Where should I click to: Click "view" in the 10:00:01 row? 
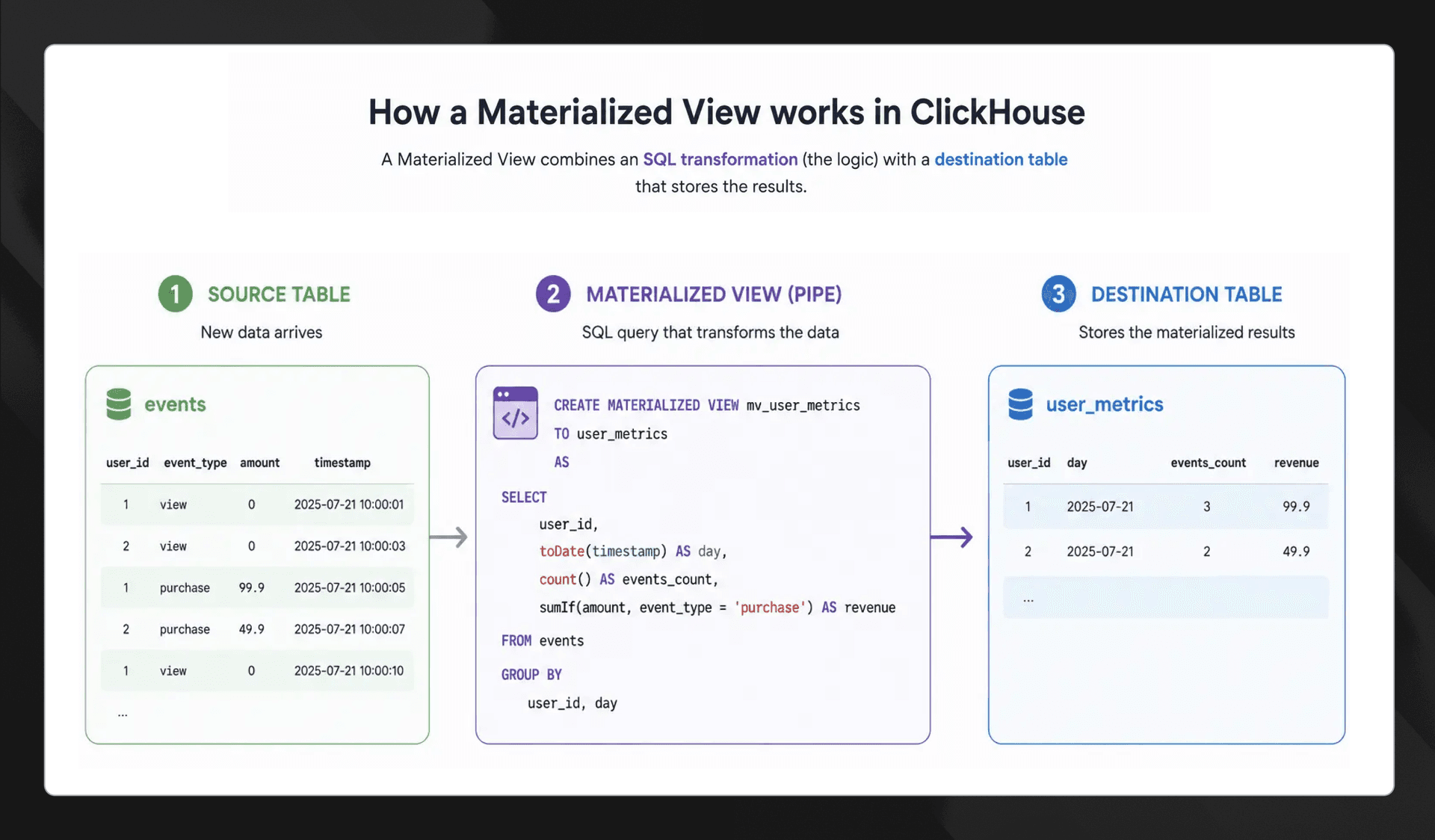[173, 504]
